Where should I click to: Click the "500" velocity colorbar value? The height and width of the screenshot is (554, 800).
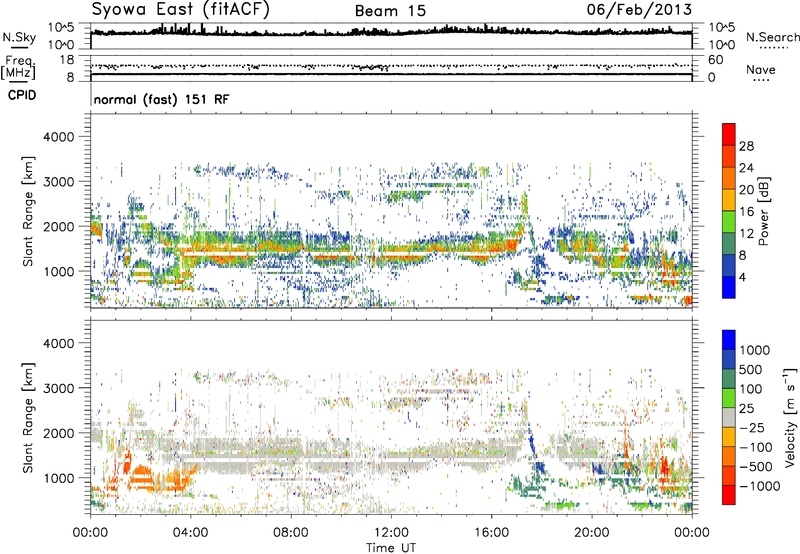751,370
